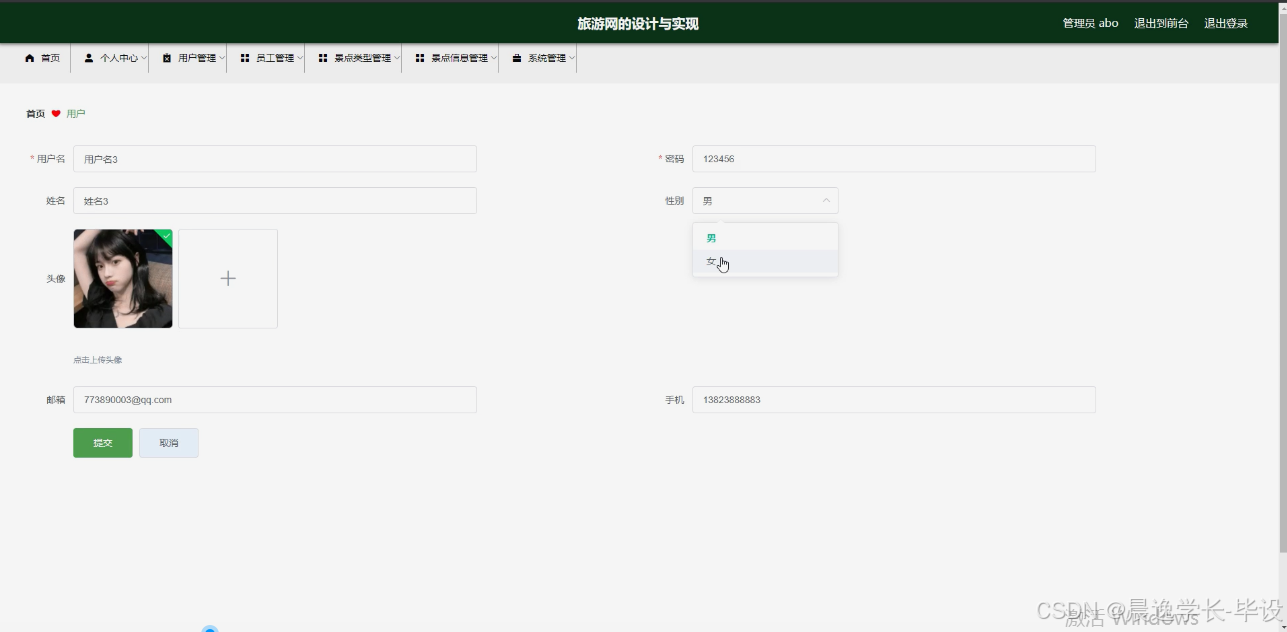Click the green check on avatar thumbnail

(167, 233)
